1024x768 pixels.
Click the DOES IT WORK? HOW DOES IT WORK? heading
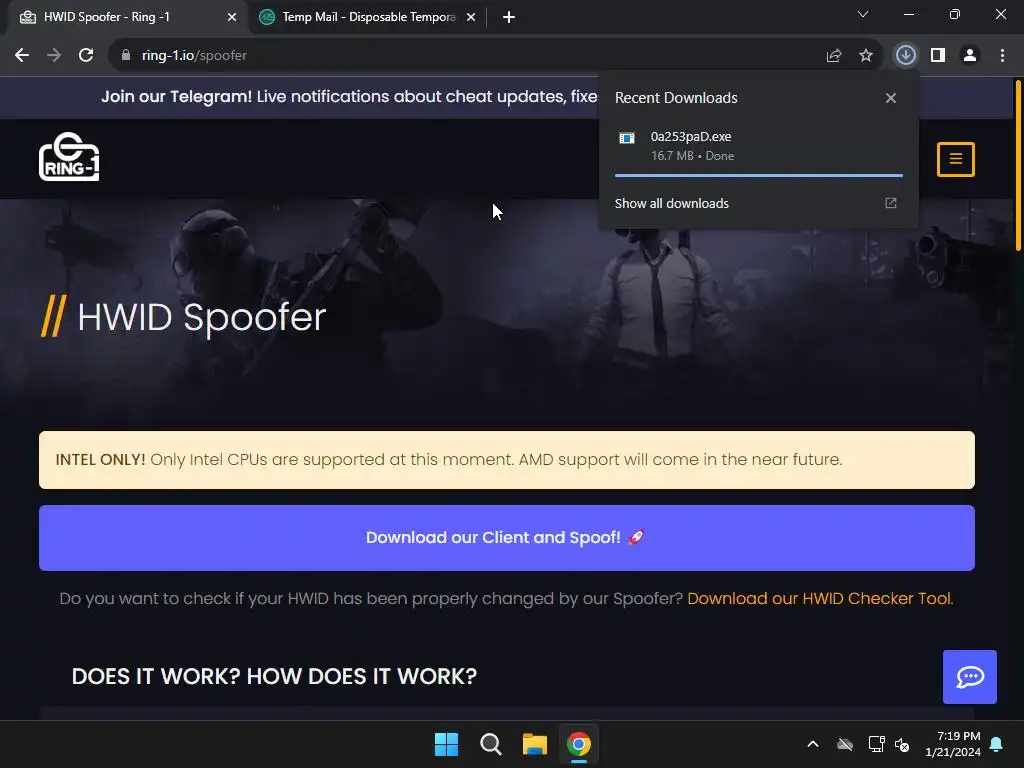274,677
